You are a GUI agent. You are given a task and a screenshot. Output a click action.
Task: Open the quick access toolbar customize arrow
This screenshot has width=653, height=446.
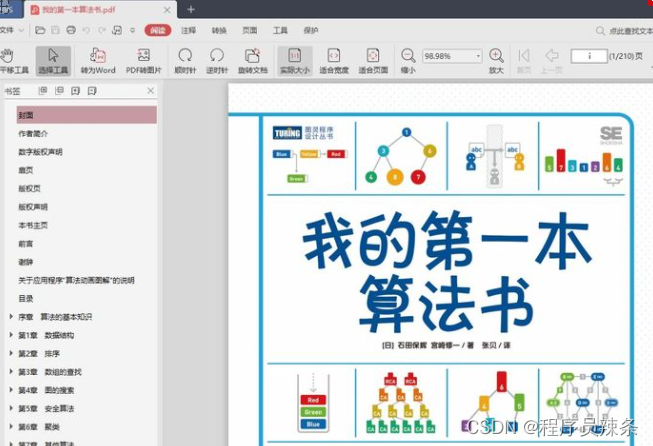pyautogui.click(x=132, y=30)
